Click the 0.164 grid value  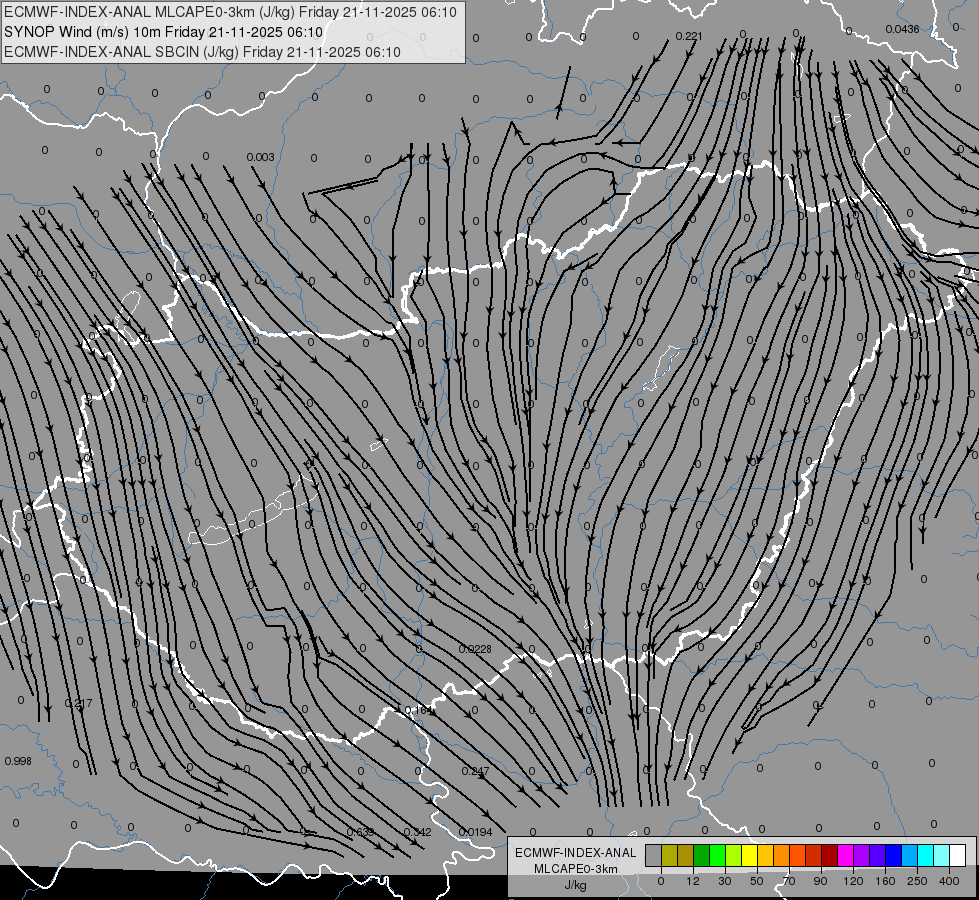tap(418, 710)
